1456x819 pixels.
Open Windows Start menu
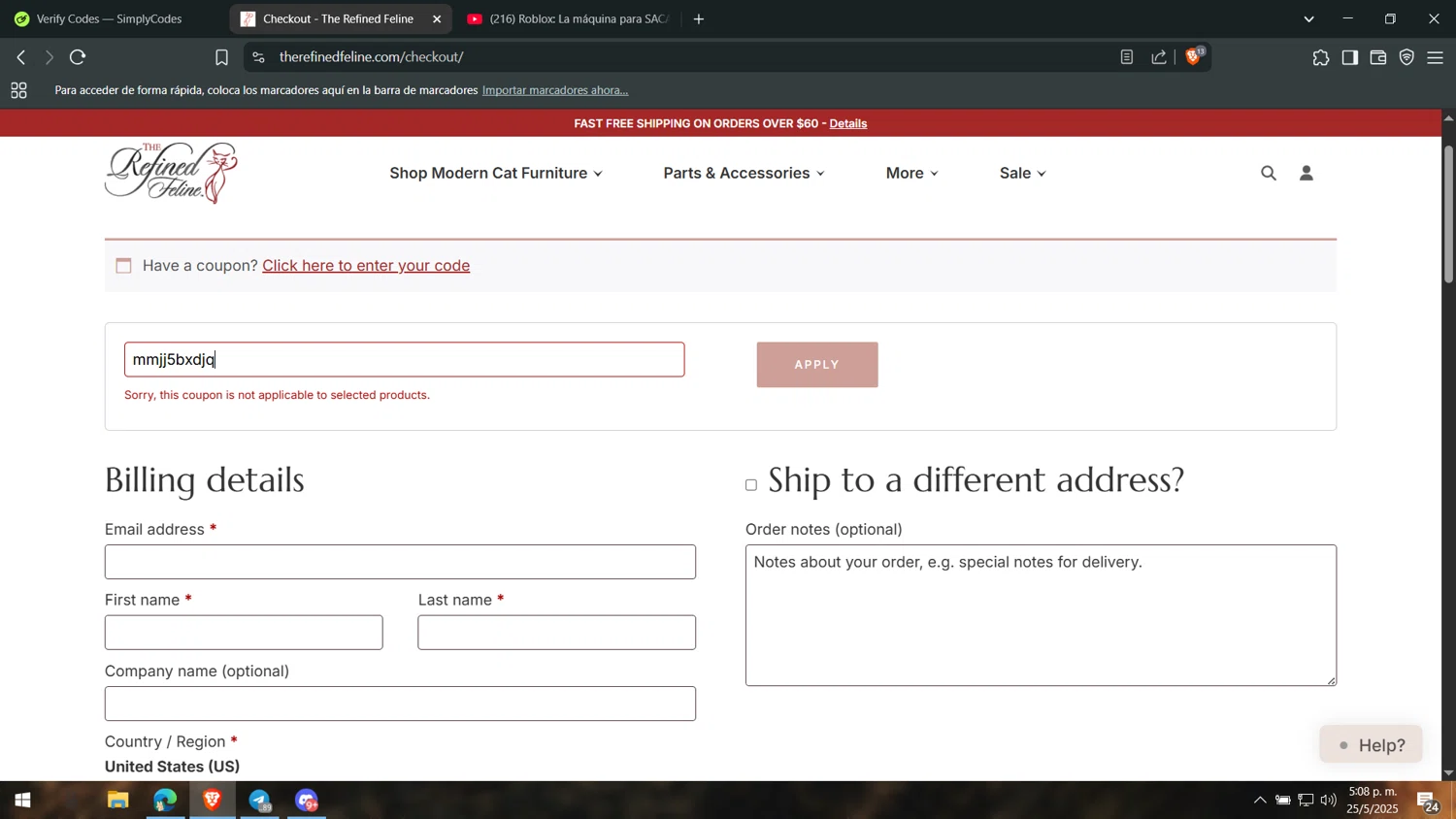pos(21,801)
